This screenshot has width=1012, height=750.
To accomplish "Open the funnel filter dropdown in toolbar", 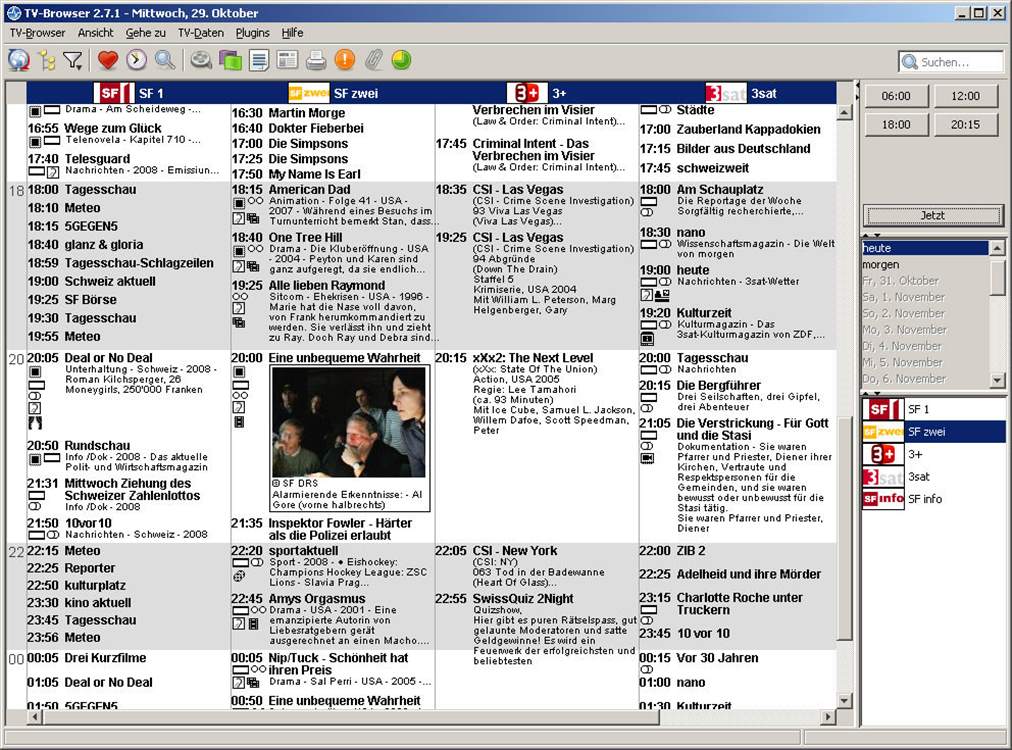I will (73, 61).
